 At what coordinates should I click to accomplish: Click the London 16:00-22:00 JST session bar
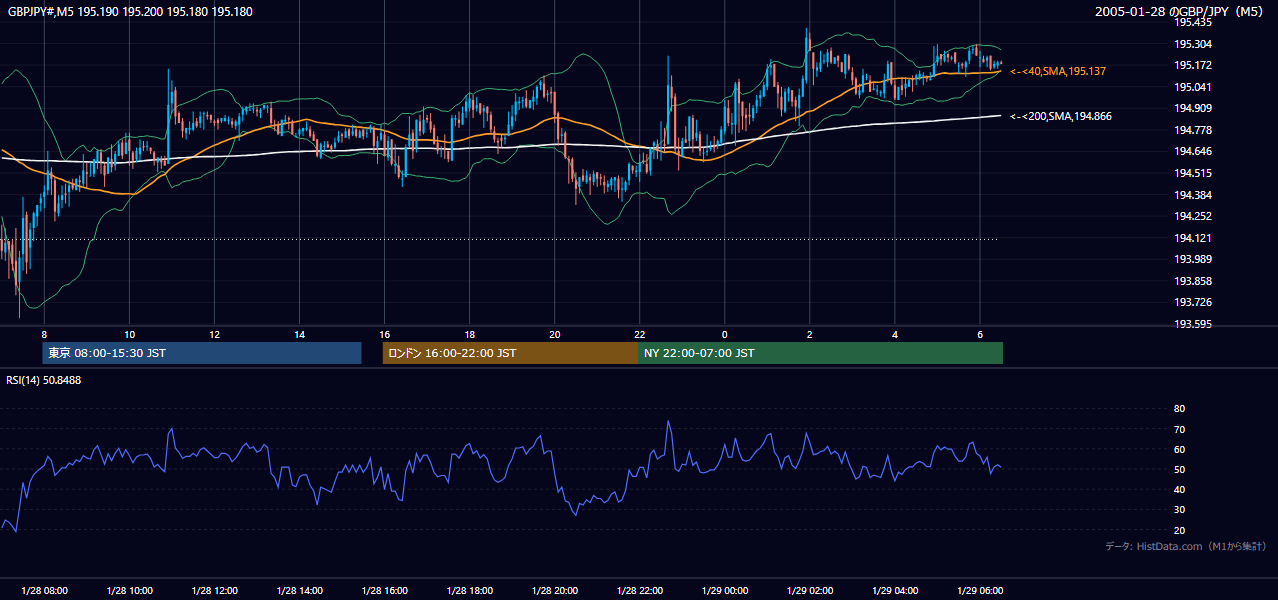click(x=510, y=353)
